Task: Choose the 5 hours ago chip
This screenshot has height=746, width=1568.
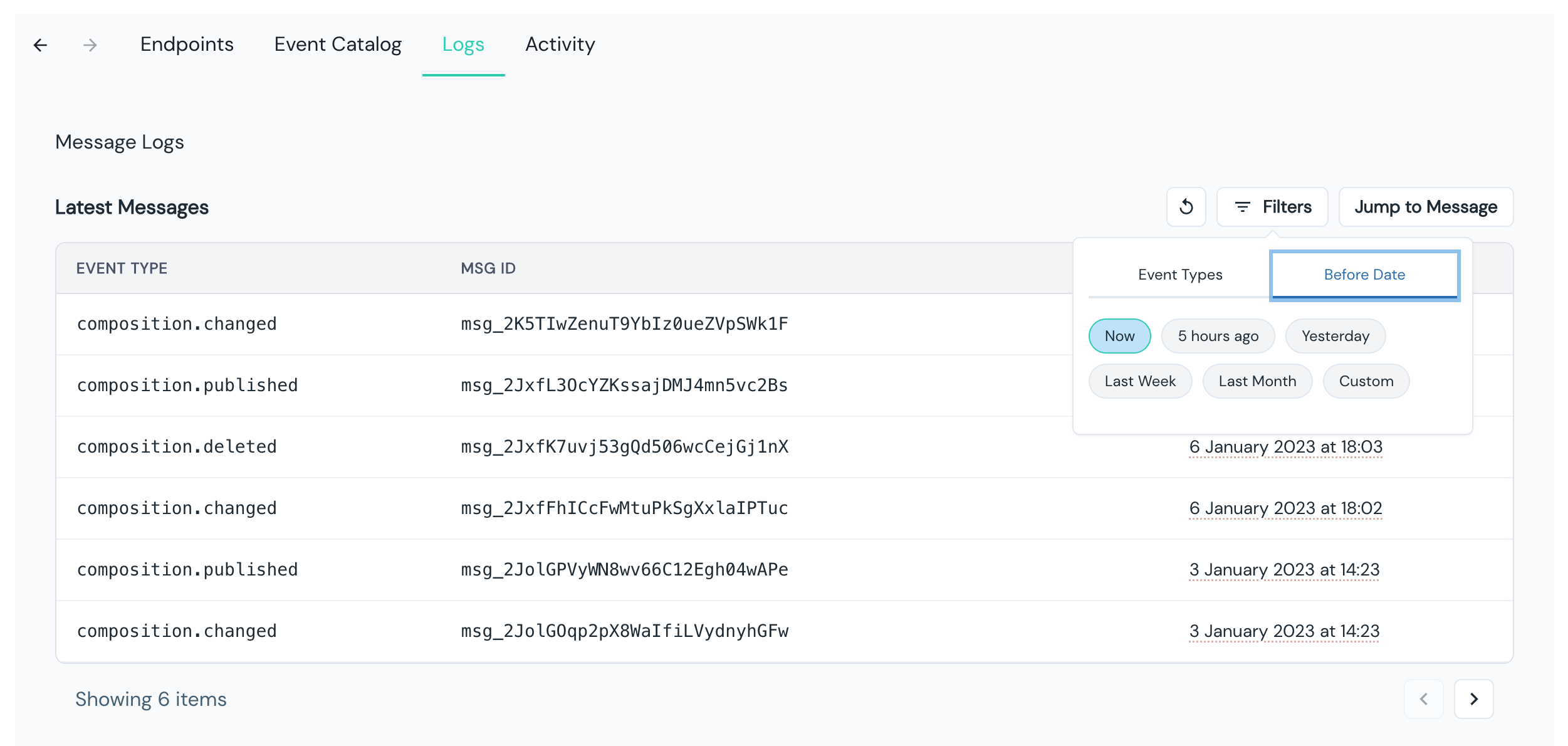Action: tap(1218, 336)
